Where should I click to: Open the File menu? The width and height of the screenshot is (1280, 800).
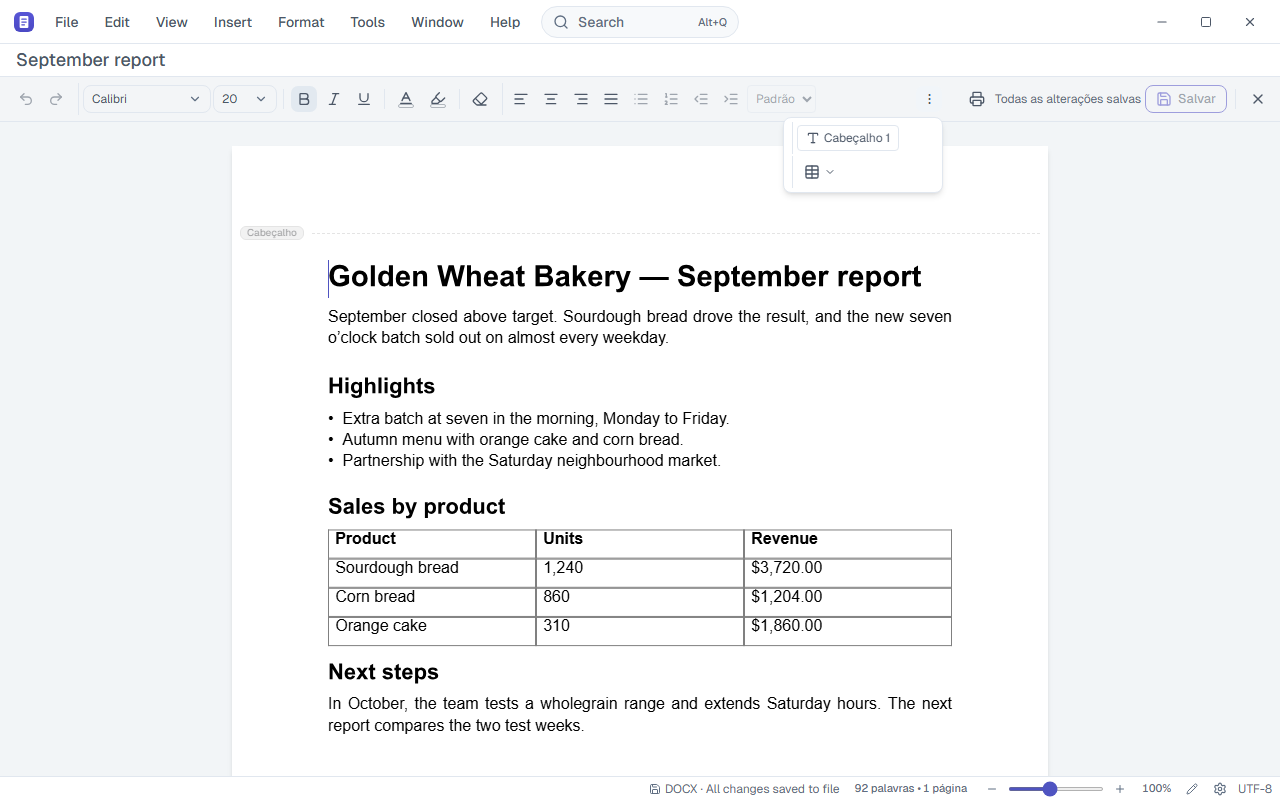(66, 22)
